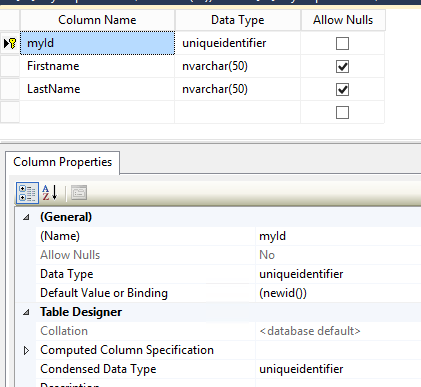The image size is (421, 387).
Task: Toggle Allow Nulls for the myId column
Action: point(342,43)
